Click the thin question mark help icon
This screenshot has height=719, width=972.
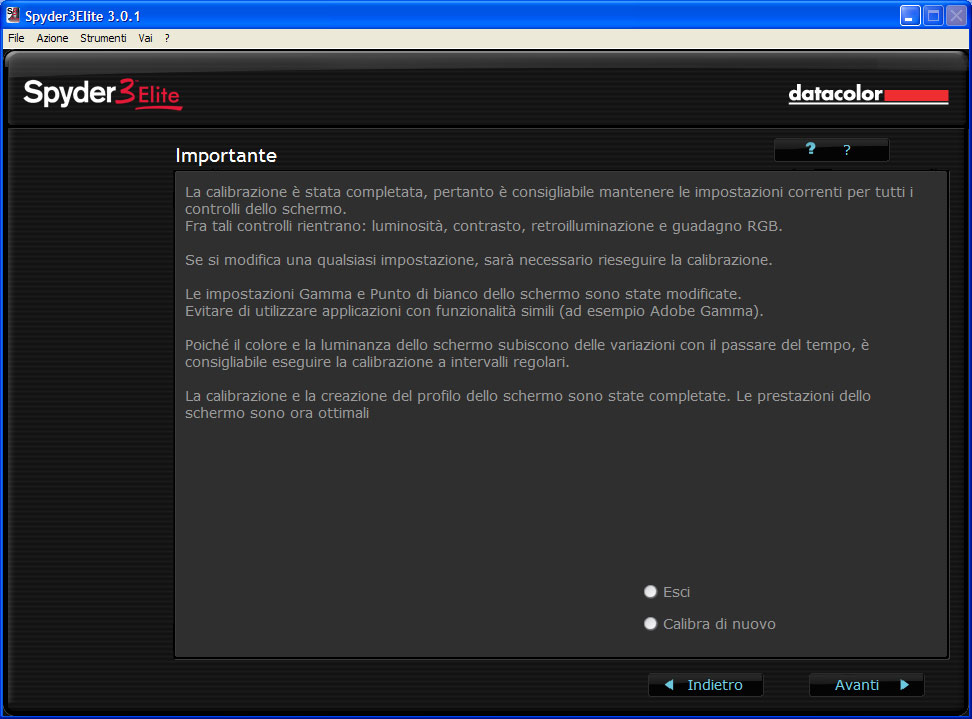847,150
